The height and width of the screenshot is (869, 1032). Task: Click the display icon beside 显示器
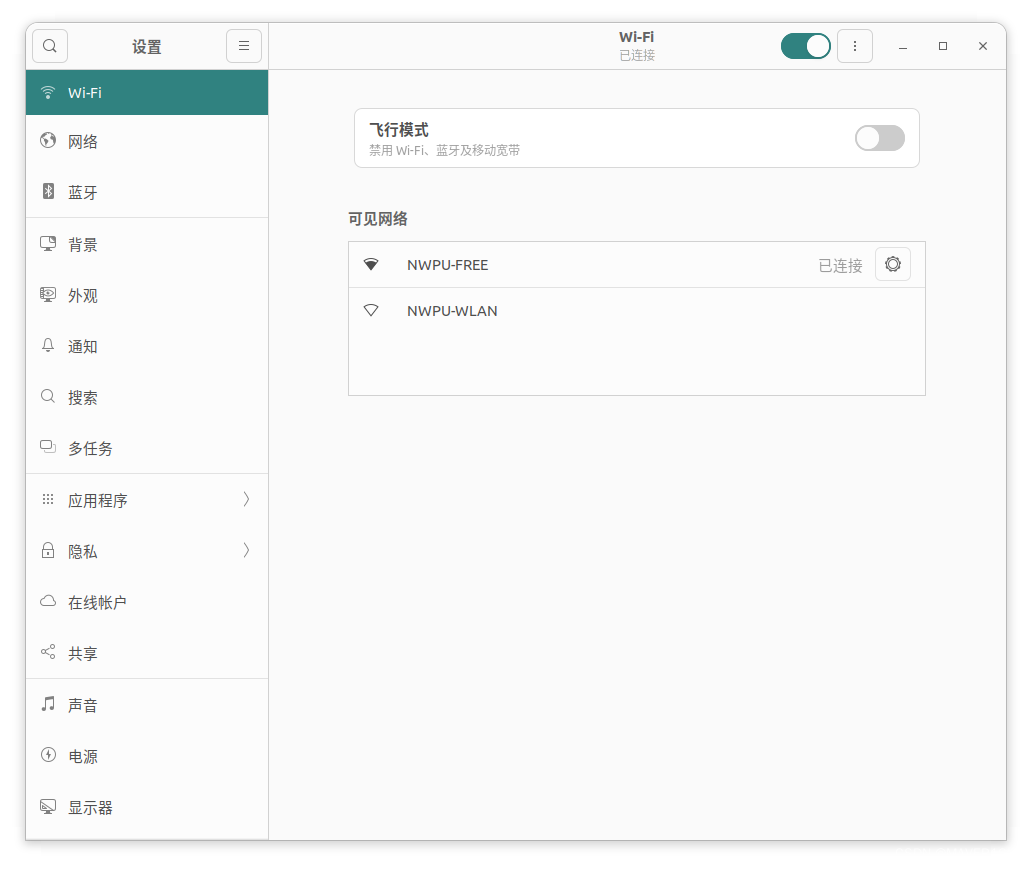(x=48, y=806)
